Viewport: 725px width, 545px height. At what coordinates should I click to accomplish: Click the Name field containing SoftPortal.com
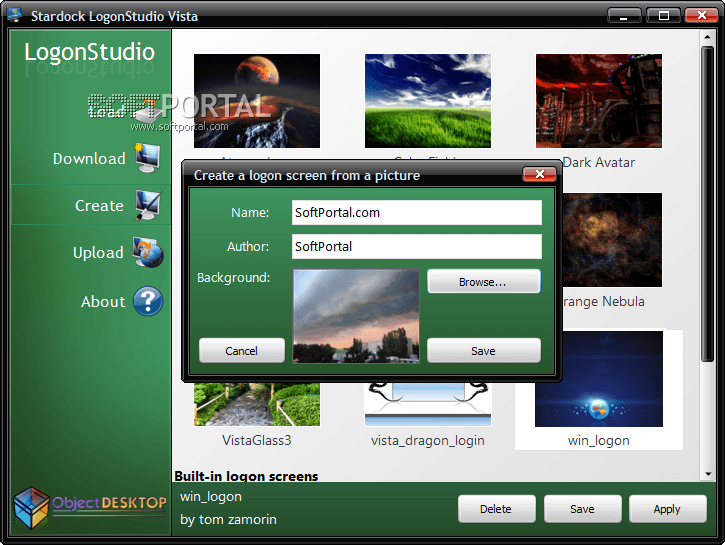(417, 213)
